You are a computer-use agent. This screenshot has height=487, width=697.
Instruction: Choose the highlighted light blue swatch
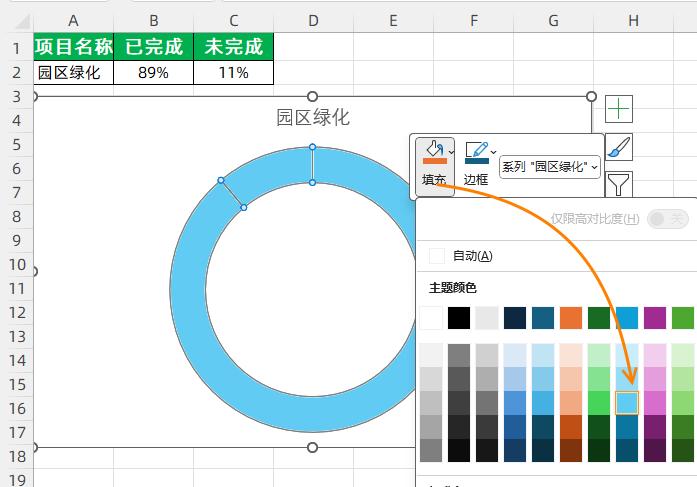[x=627, y=402]
